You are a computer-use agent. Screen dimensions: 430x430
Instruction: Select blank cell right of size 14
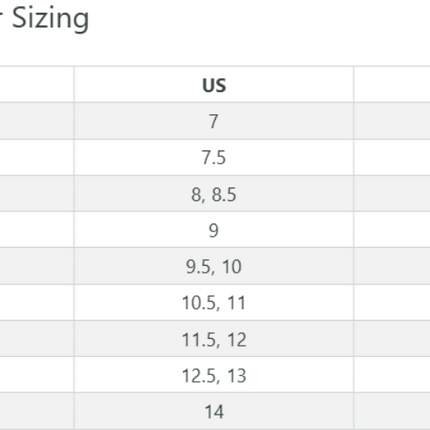pos(392,411)
